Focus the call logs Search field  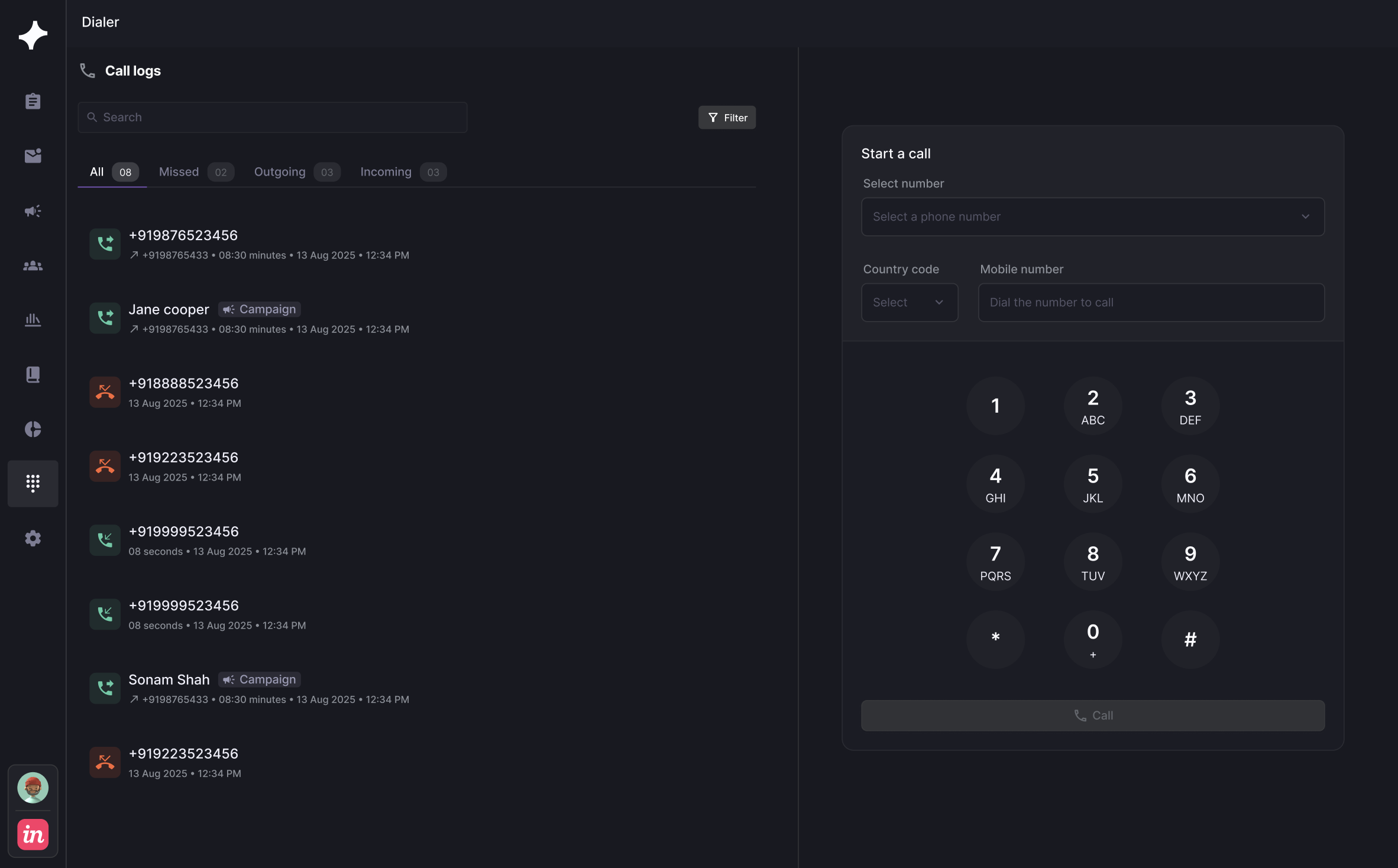click(x=272, y=117)
